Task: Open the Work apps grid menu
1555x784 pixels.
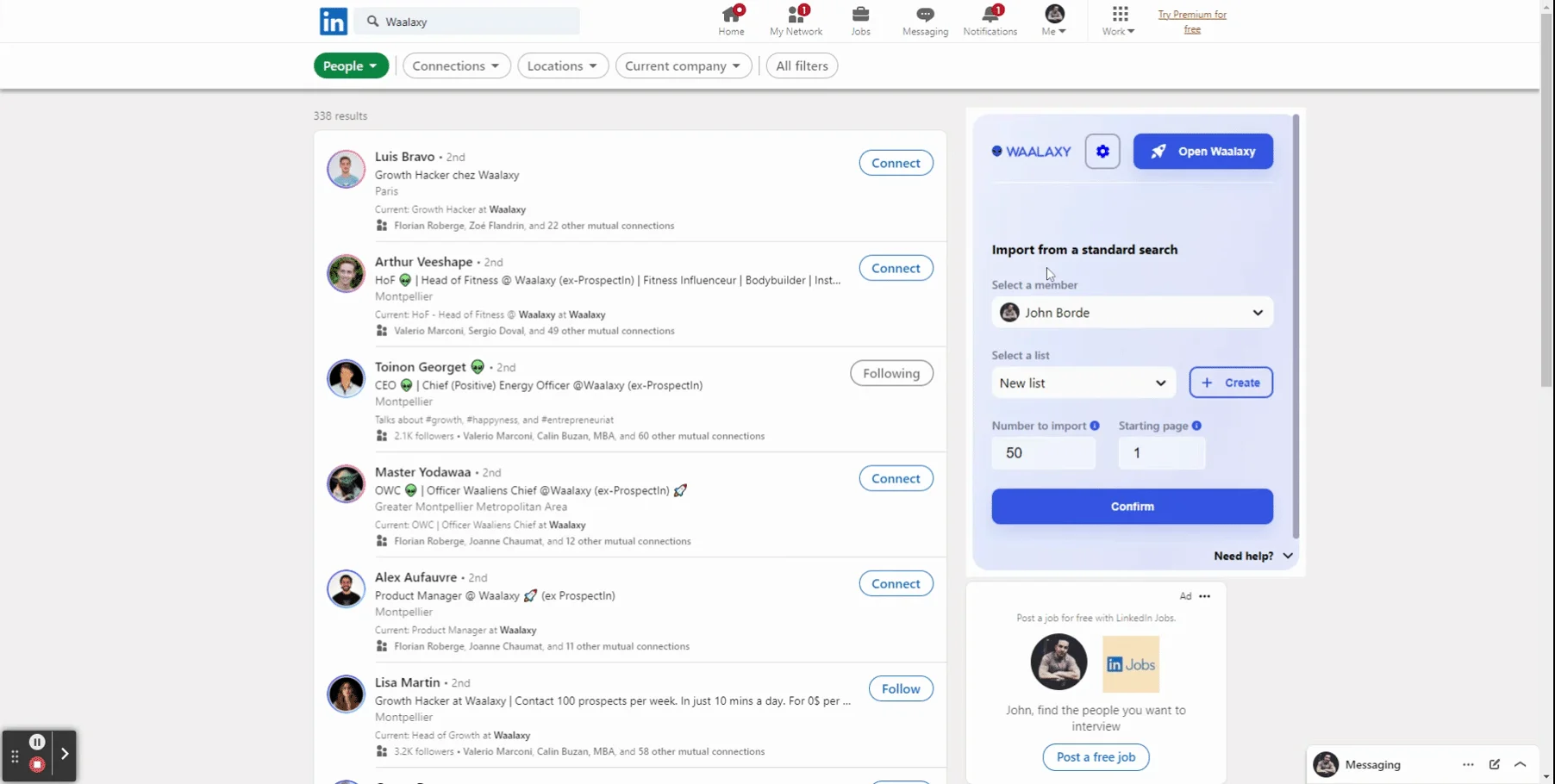Action: (1119, 21)
